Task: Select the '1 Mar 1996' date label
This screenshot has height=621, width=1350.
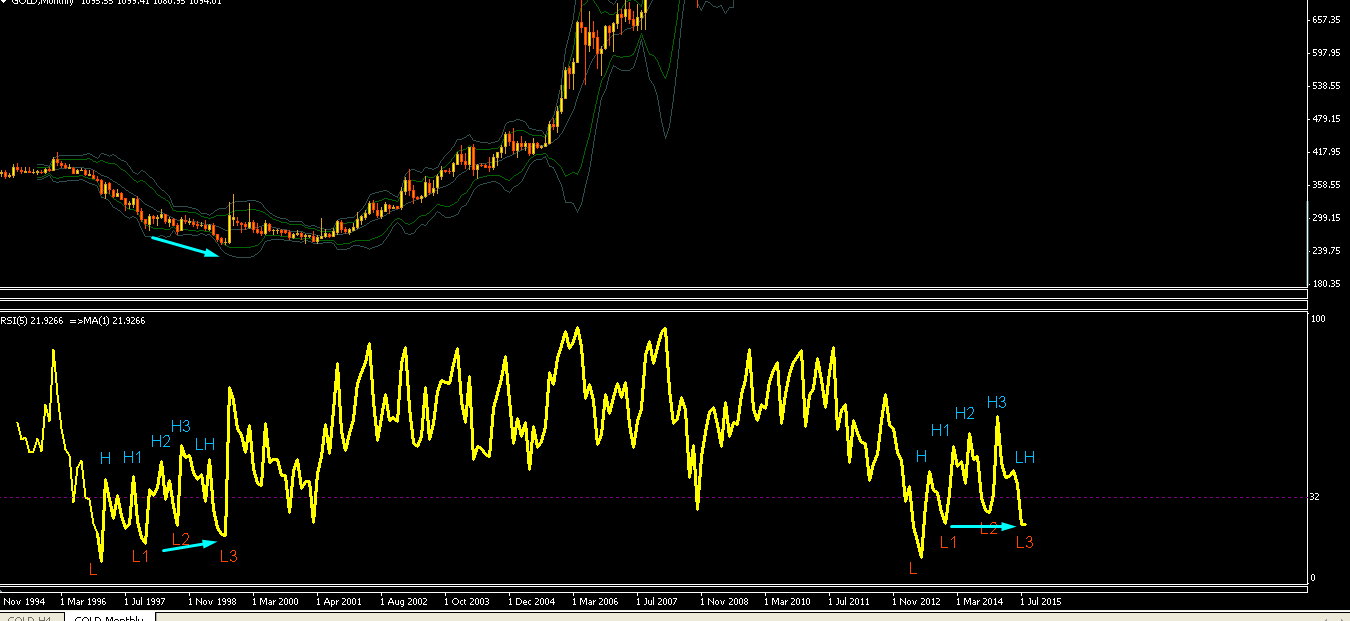Action: click(83, 602)
